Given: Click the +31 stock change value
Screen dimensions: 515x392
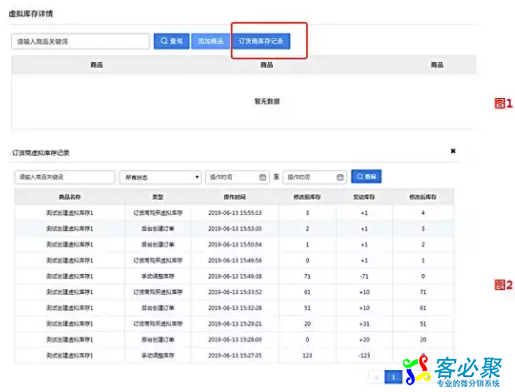Looking at the screenshot, I should 364,324.
